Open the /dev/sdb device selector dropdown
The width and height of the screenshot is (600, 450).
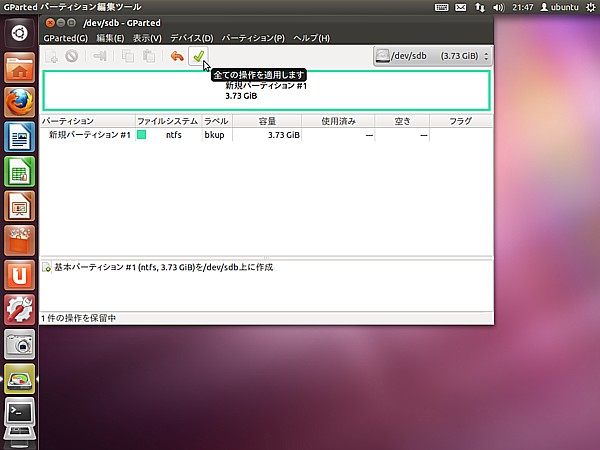432,56
